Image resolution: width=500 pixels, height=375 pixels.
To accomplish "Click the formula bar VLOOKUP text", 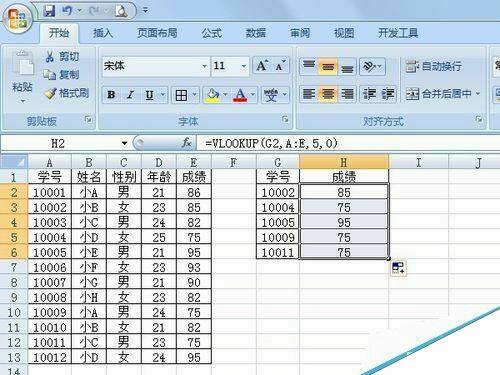I will (271, 143).
